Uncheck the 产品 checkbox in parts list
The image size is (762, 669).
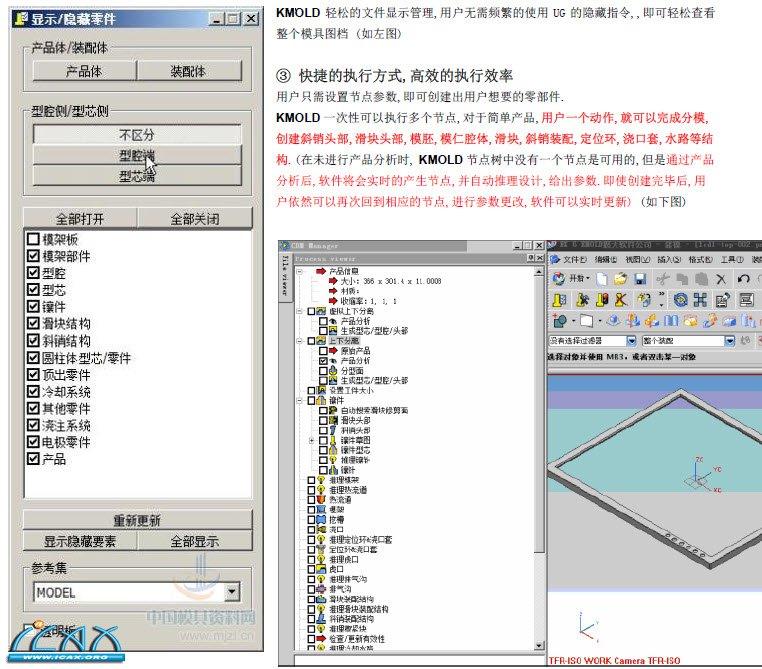(x=33, y=459)
